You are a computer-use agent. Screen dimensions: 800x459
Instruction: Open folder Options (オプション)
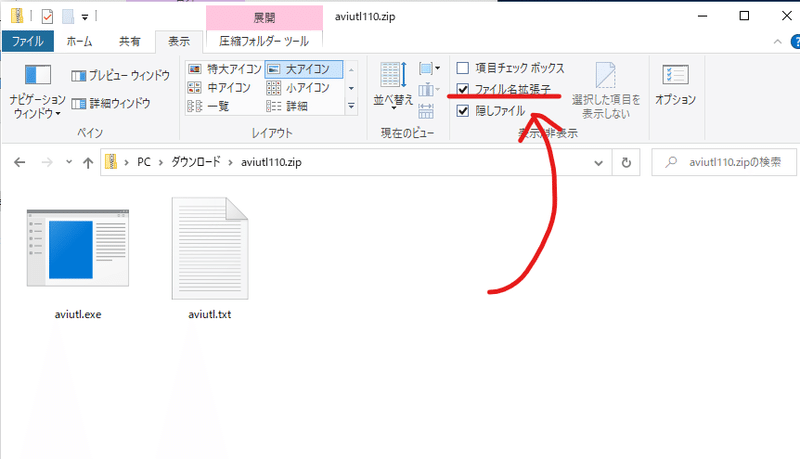pyautogui.click(x=676, y=84)
